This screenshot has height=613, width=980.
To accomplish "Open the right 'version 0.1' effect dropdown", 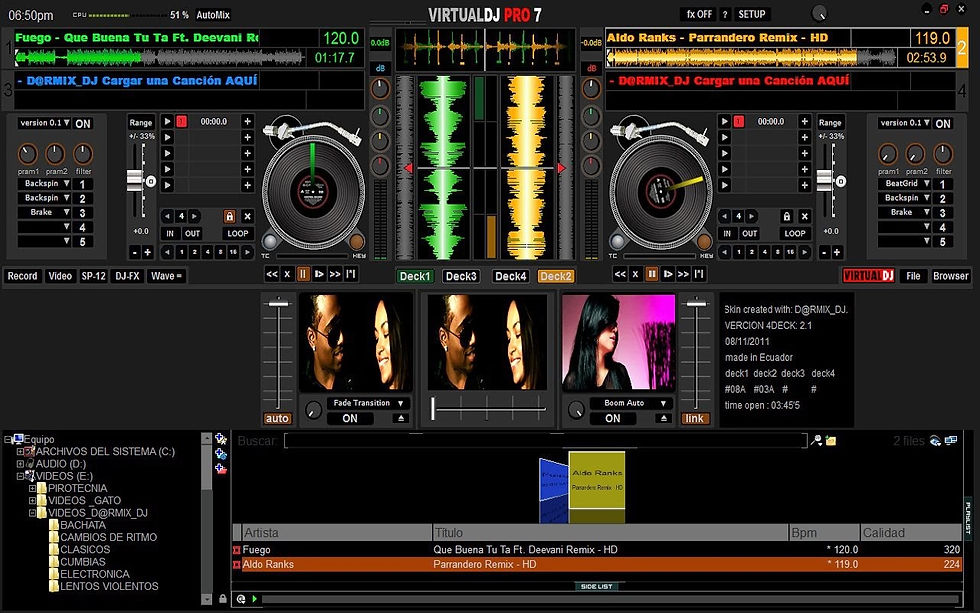I will 904,123.
